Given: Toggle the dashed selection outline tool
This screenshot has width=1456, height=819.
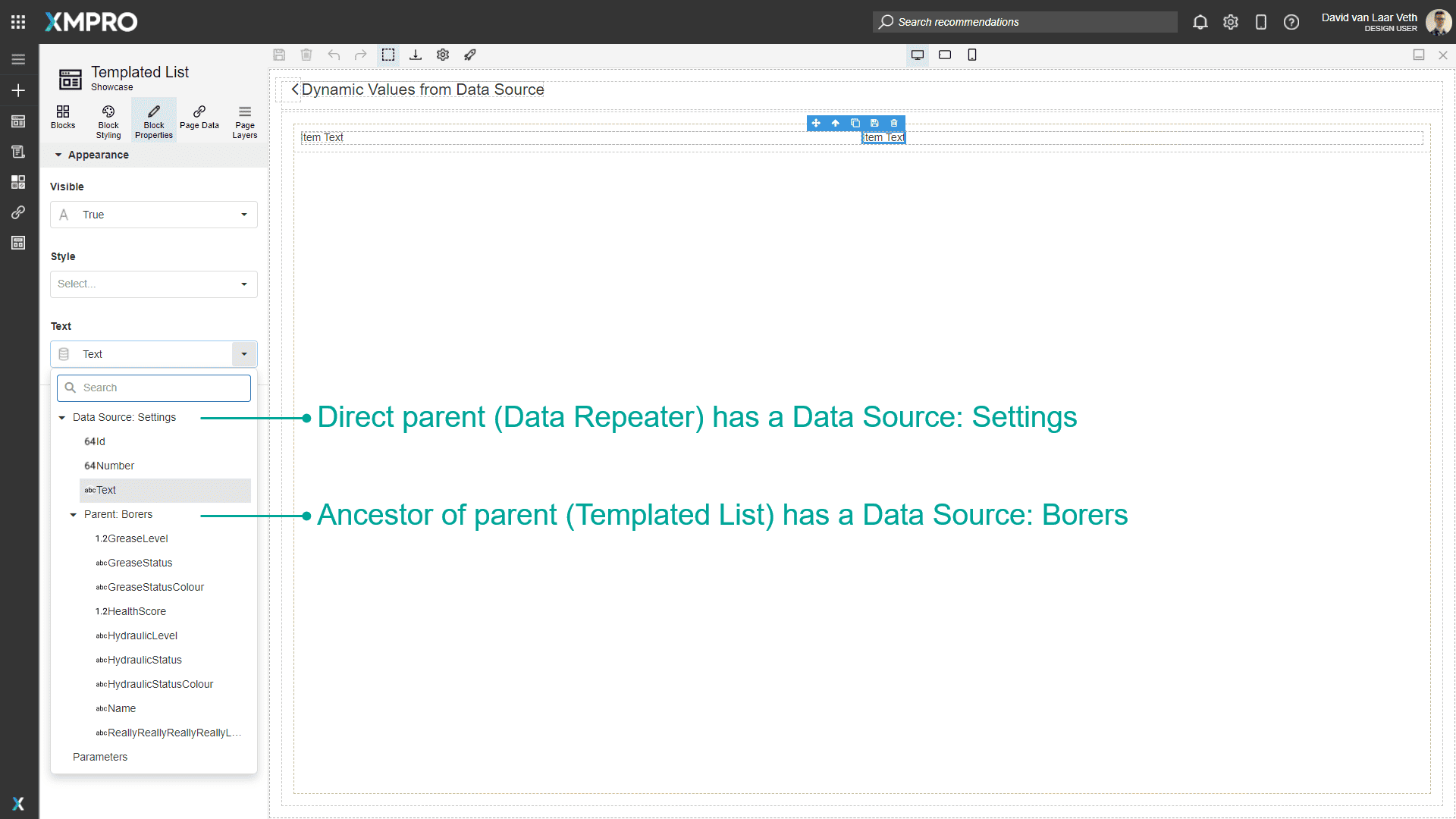Looking at the screenshot, I should (388, 55).
